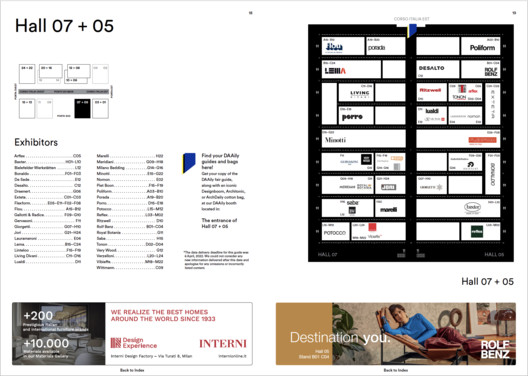The image size is (528, 376).
Task: Click the Milano Bedding exhibitor row
Action: (130, 168)
